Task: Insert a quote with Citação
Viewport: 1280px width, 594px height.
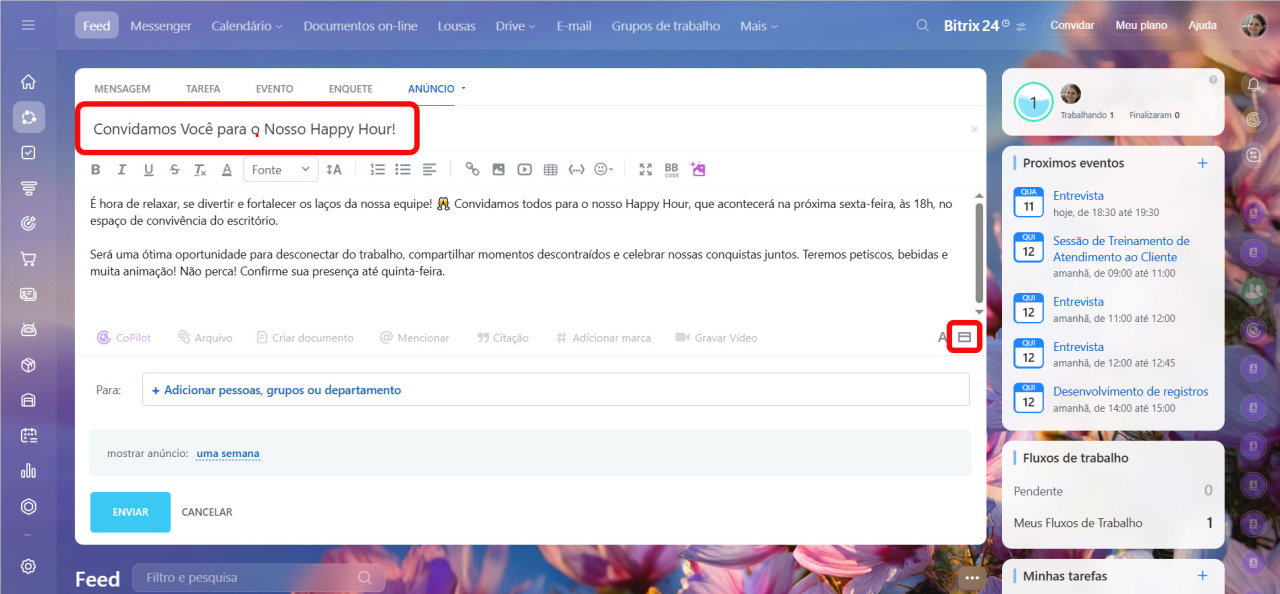Action: point(503,338)
